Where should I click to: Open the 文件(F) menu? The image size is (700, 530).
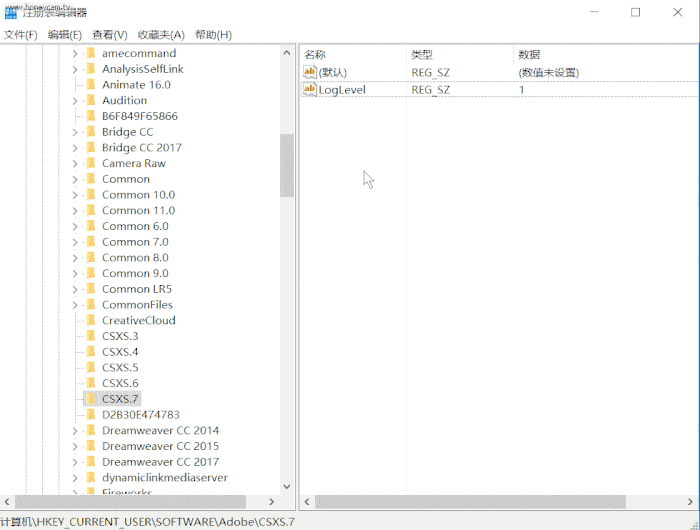click(x=20, y=35)
